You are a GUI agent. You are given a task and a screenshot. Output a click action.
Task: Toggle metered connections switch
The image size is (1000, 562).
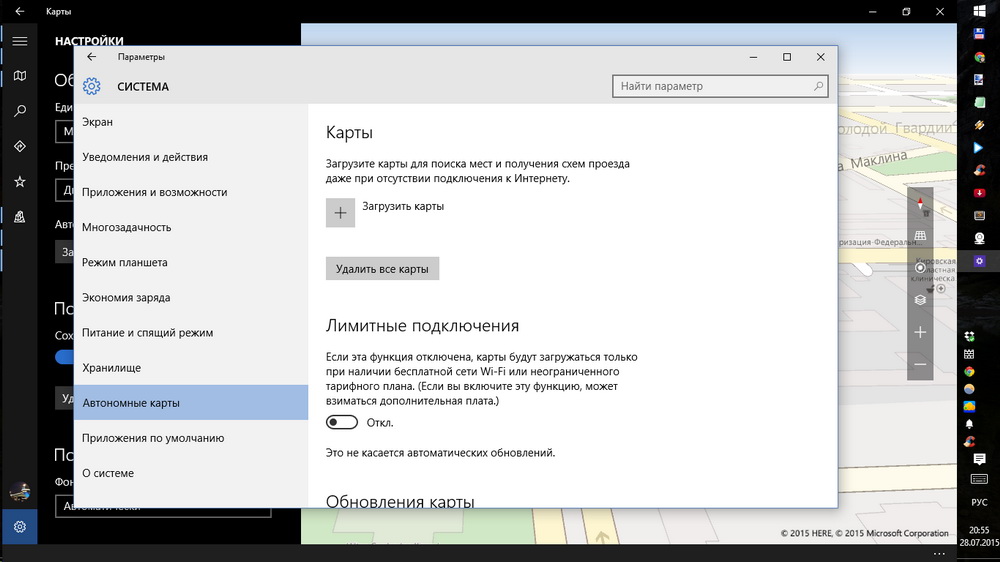coord(342,422)
